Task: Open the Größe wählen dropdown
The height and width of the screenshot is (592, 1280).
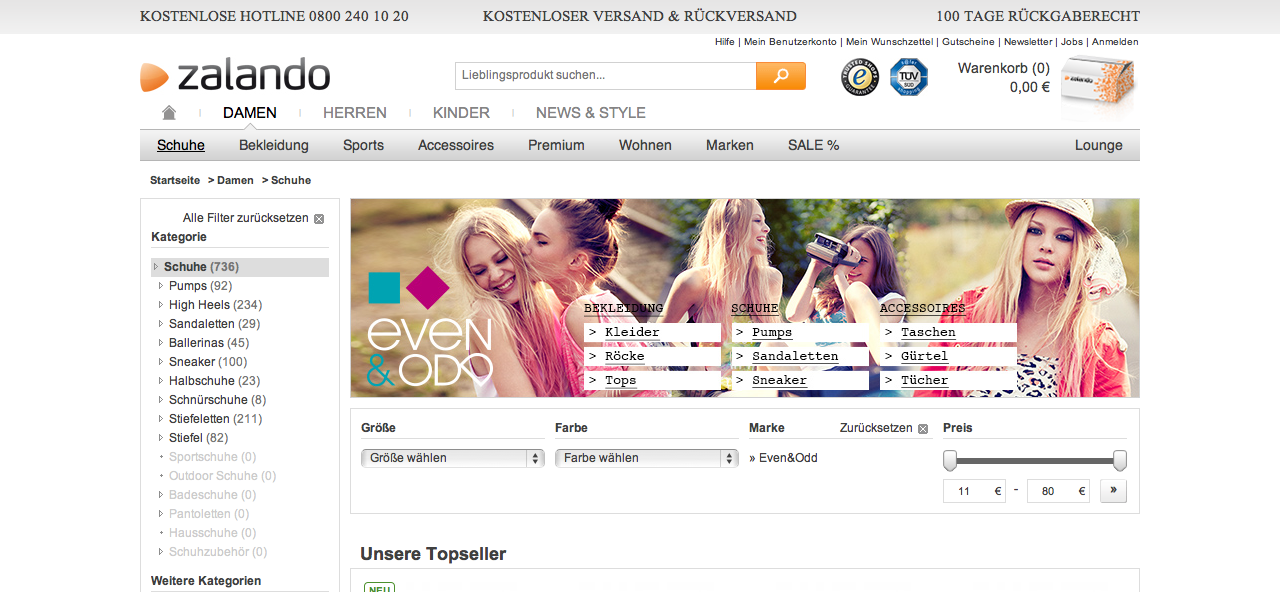Action: pos(451,458)
